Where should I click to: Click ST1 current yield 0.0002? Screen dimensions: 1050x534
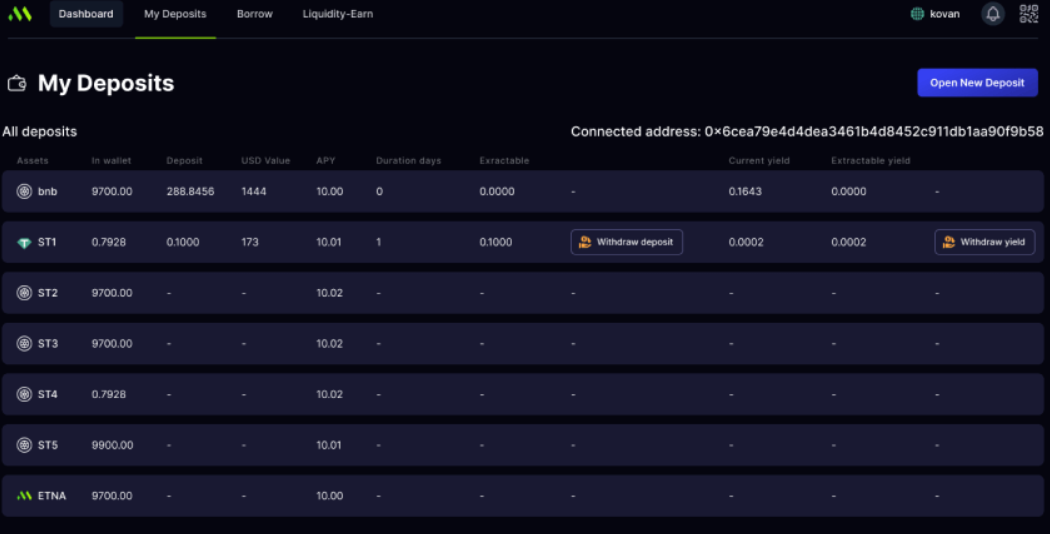[746, 242]
